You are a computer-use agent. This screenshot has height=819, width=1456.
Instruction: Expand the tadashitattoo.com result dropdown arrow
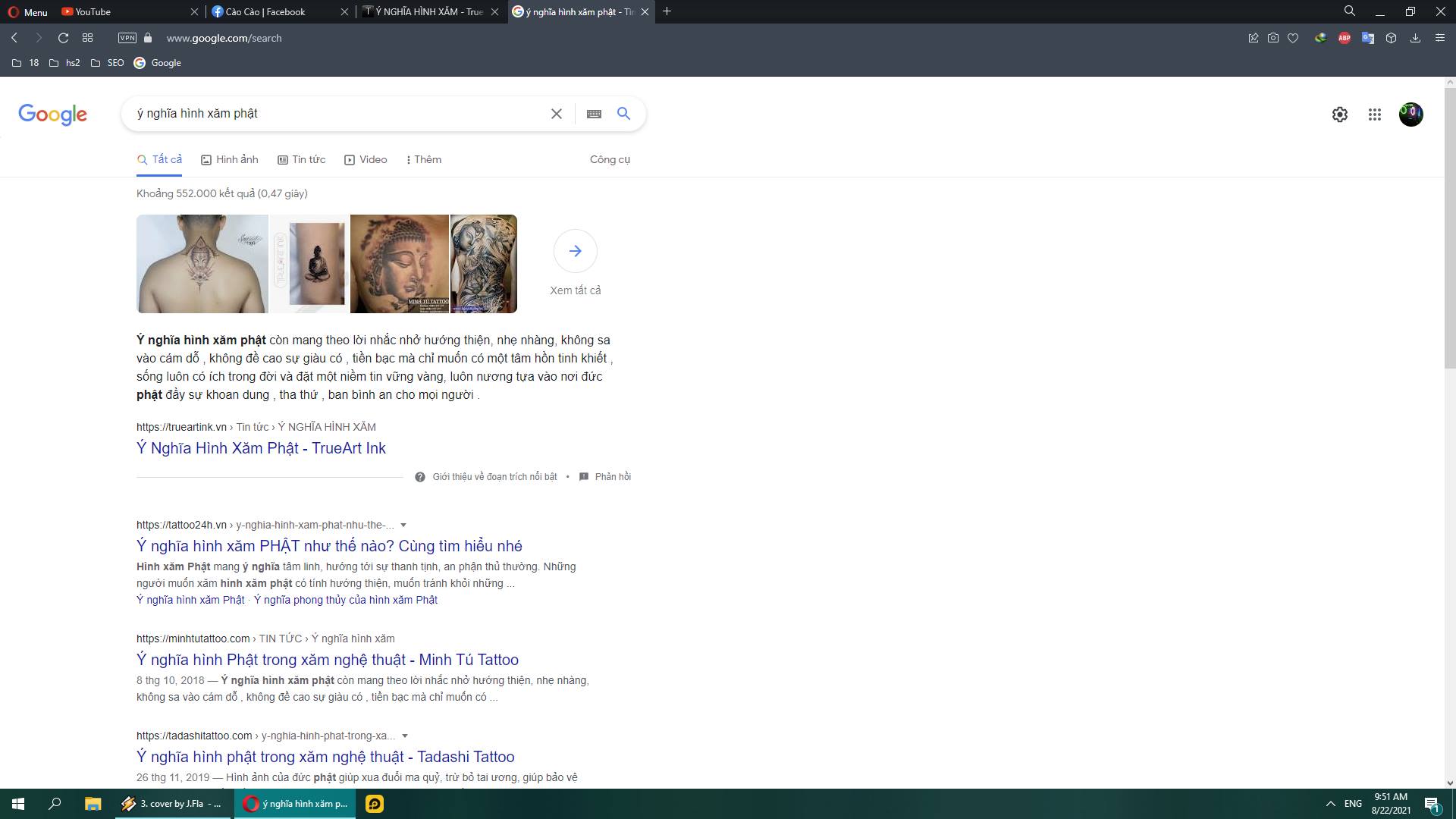tap(405, 736)
